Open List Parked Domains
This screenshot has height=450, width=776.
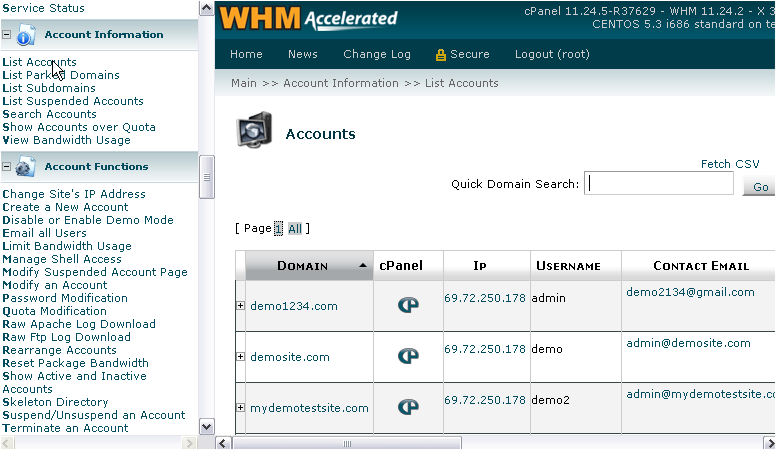pos(61,75)
